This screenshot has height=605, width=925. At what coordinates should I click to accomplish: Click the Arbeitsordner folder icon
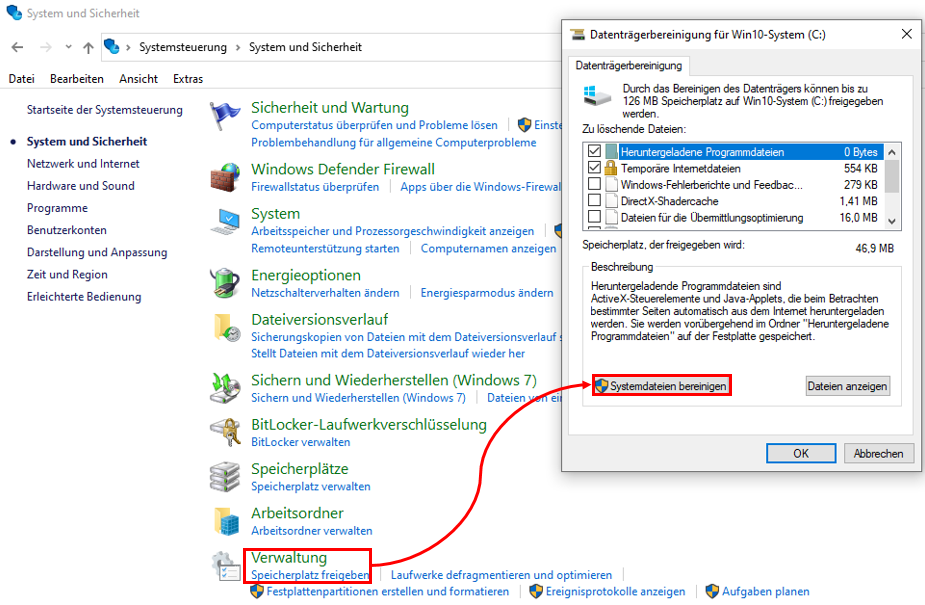pos(226,521)
